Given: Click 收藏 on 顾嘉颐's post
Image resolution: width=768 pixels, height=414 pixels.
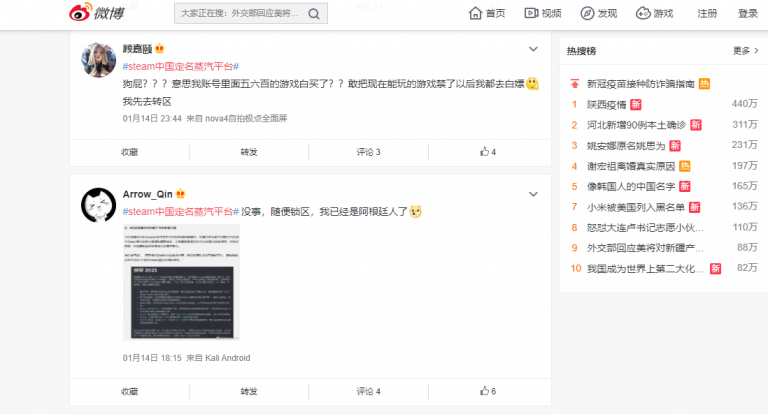Looking at the screenshot, I should (x=129, y=152).
